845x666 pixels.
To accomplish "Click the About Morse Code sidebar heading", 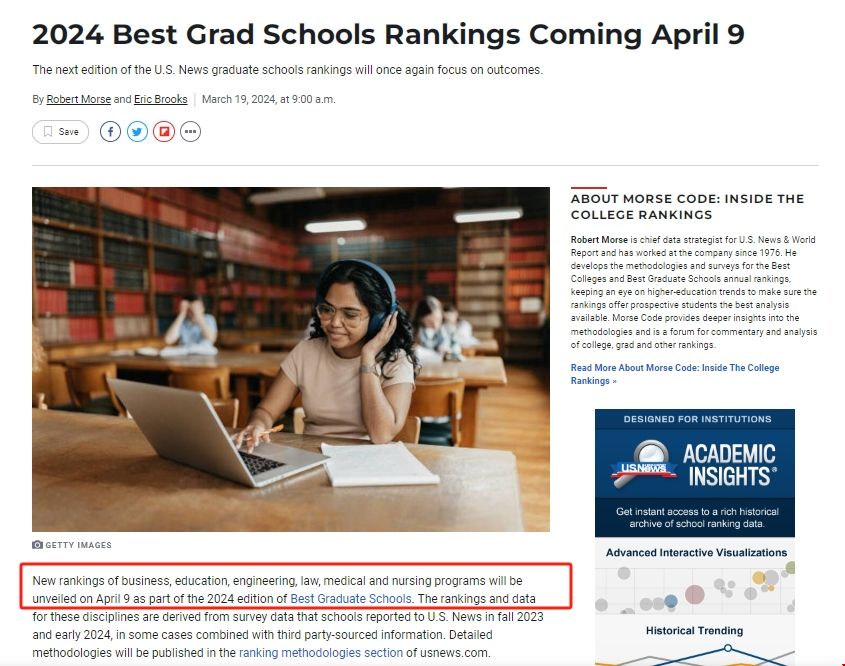I will [x=687, y=206].
